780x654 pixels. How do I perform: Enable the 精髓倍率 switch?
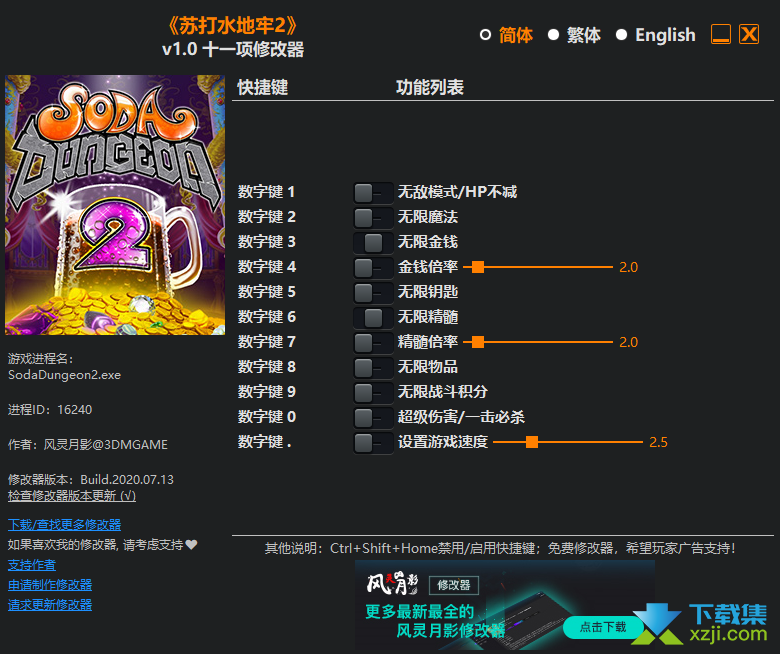[373, 342]
